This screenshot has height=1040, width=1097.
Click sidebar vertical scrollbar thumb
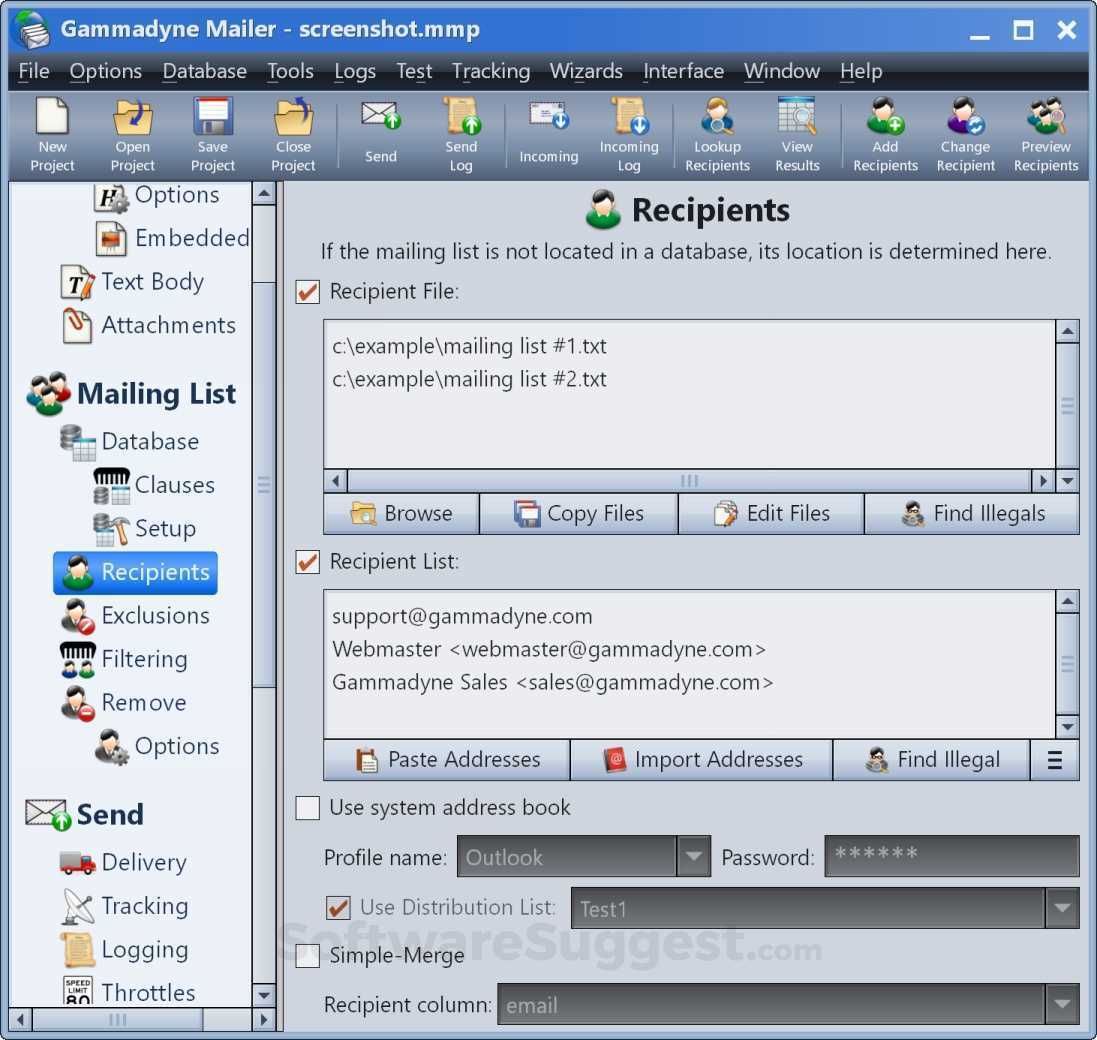click(264, 485)
